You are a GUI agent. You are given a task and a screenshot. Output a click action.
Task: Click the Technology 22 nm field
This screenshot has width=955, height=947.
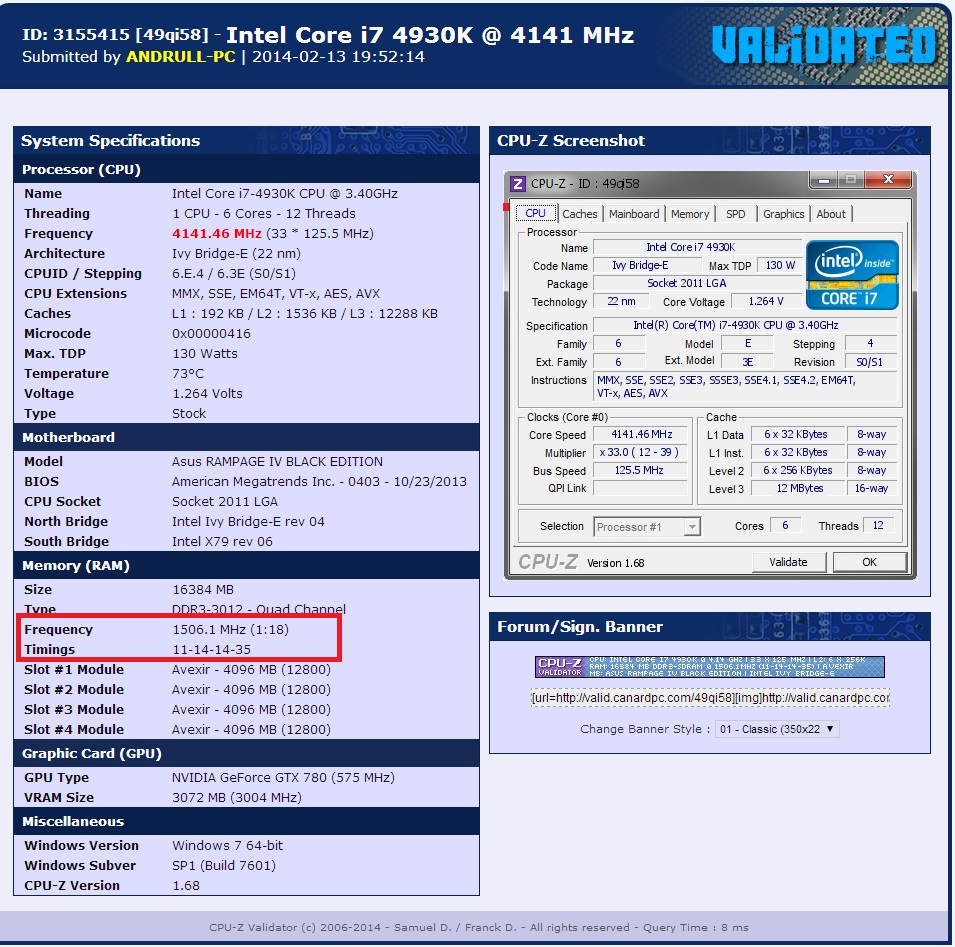point(621,301)
